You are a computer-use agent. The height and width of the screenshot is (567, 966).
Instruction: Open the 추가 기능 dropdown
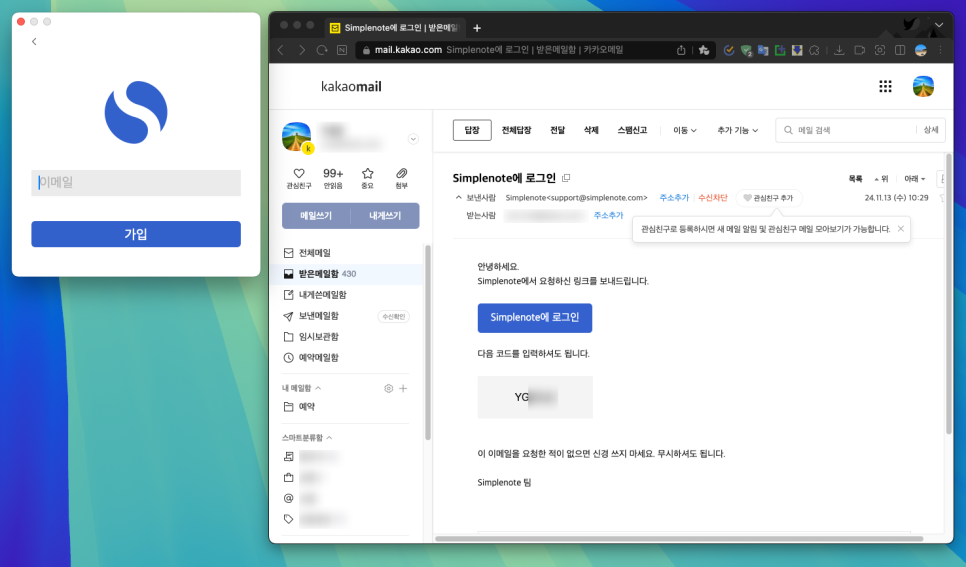[737, 130]
